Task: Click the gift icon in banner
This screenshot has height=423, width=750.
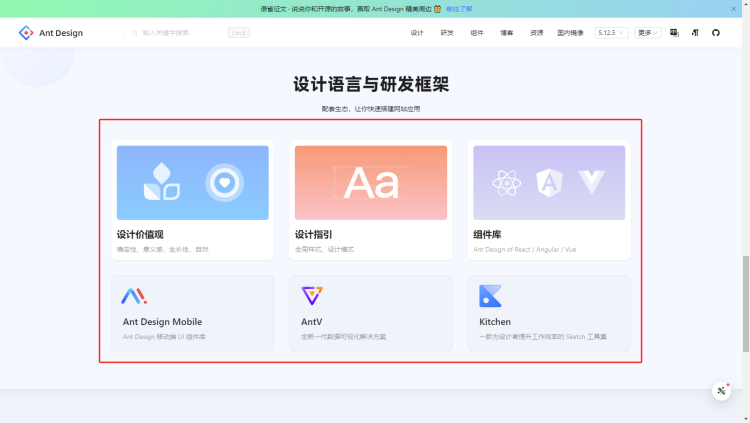Action: (x=437, y=9)
